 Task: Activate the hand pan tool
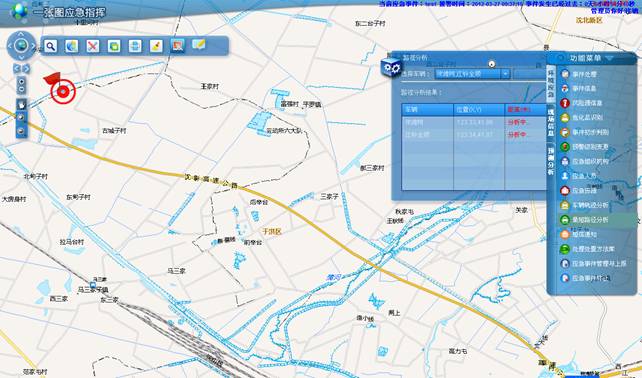point(22,105)
